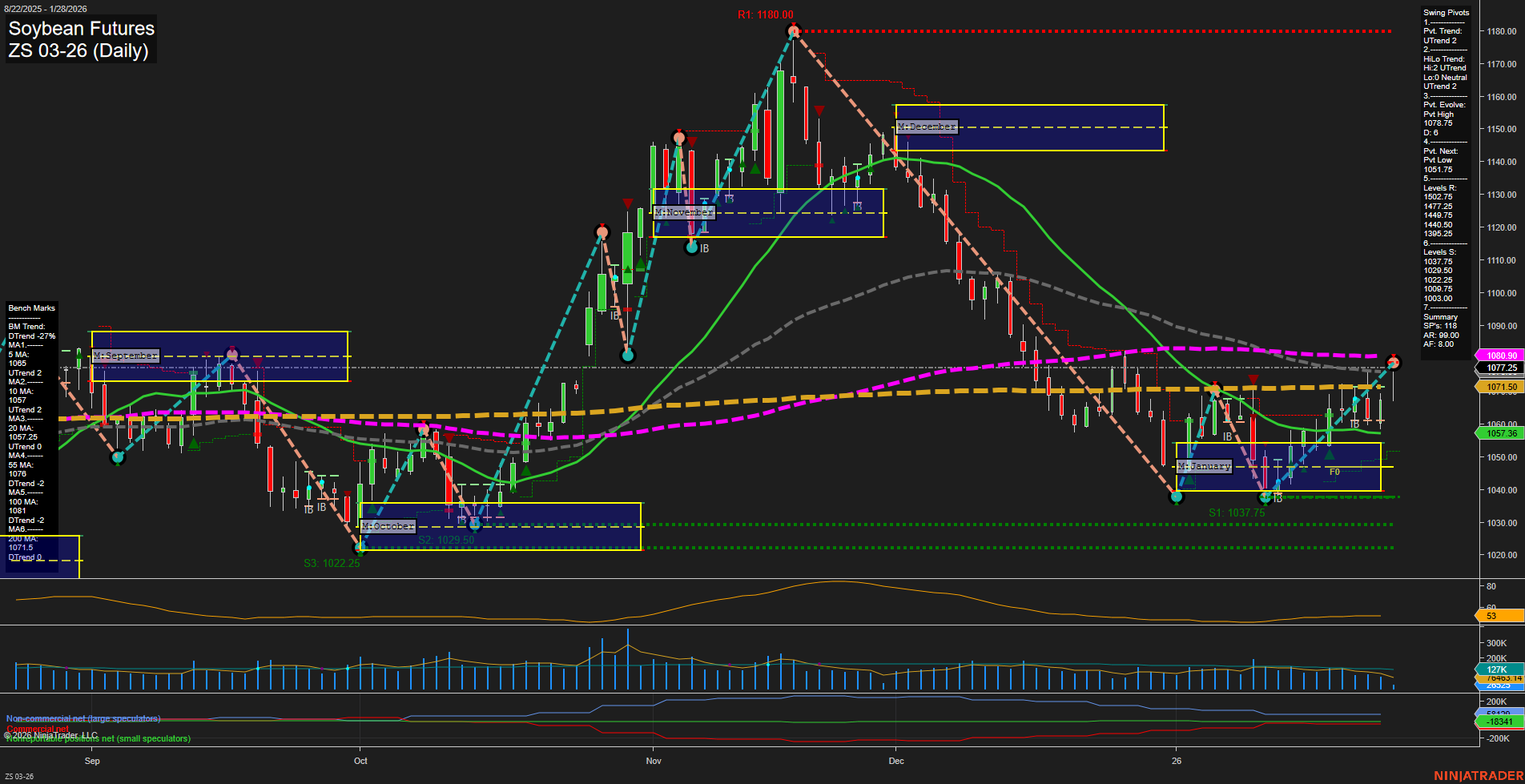Click the R1: 1180.00 resistance label
This screenshot has width=1525, height=784.
(764, 13)
